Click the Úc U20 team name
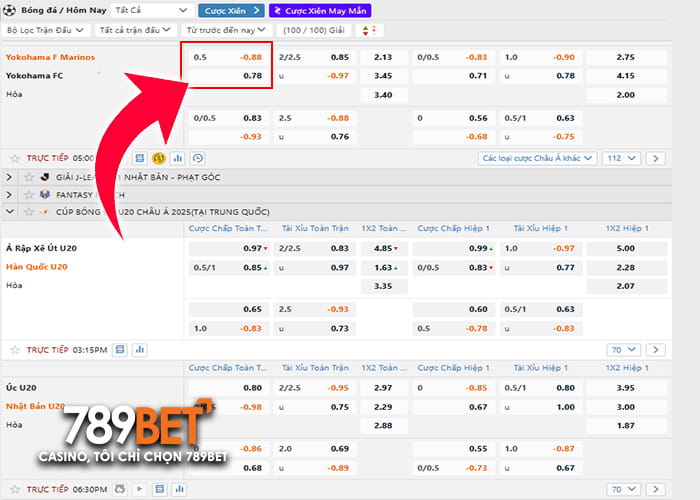Viewport: 700px width, 500px height. click(21, 388)
